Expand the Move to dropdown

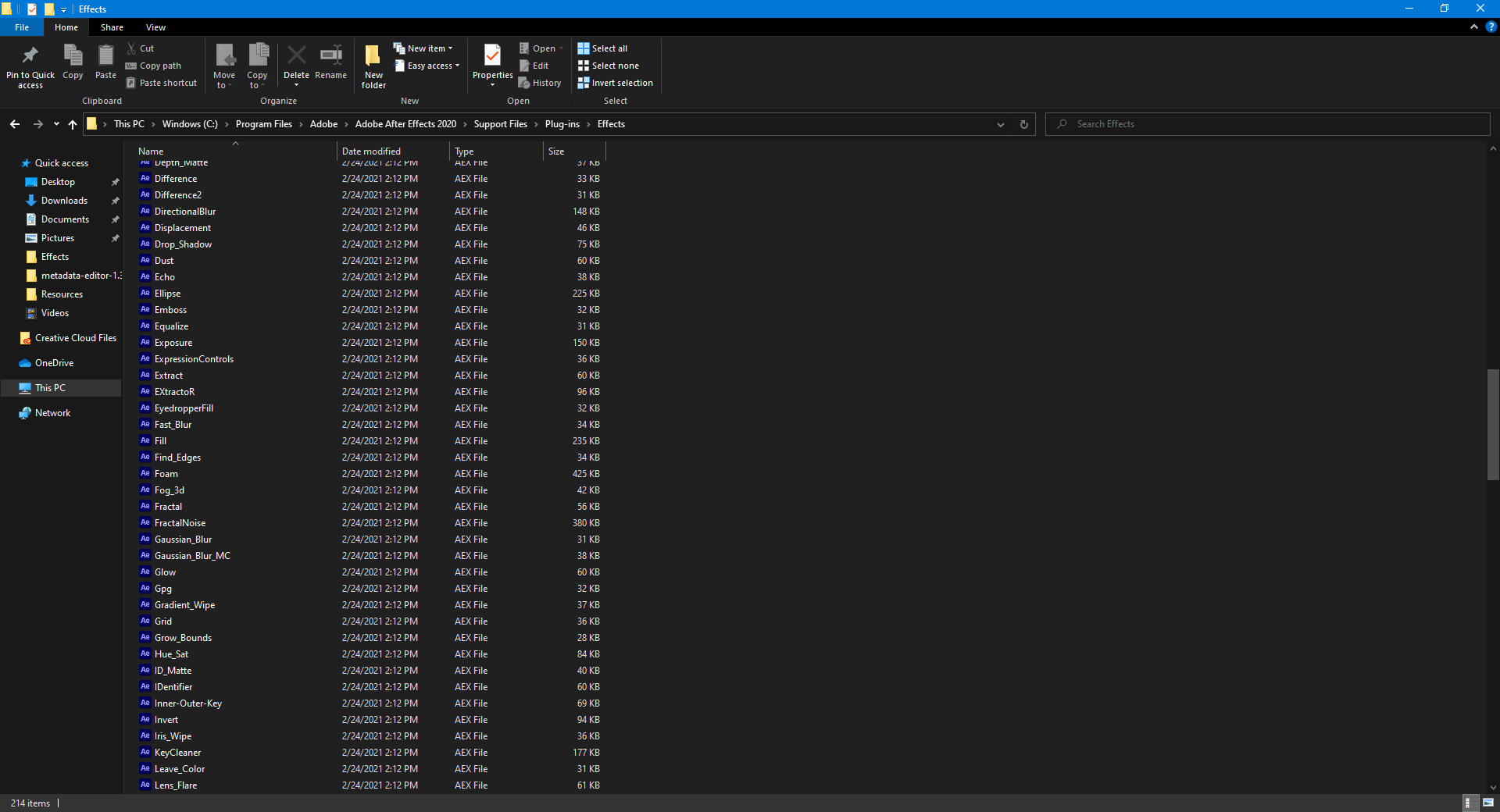[x=224, y=66]
